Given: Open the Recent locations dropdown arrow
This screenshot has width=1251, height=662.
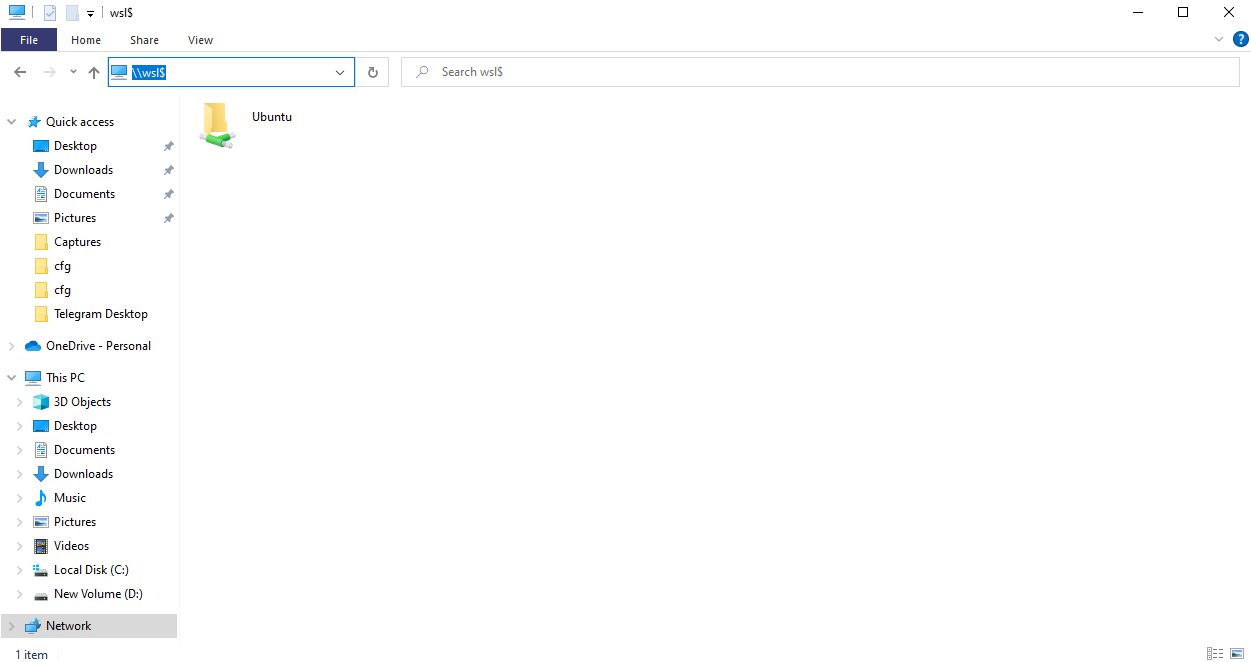Looking at the screenshot, I should (x=73, y=72).
